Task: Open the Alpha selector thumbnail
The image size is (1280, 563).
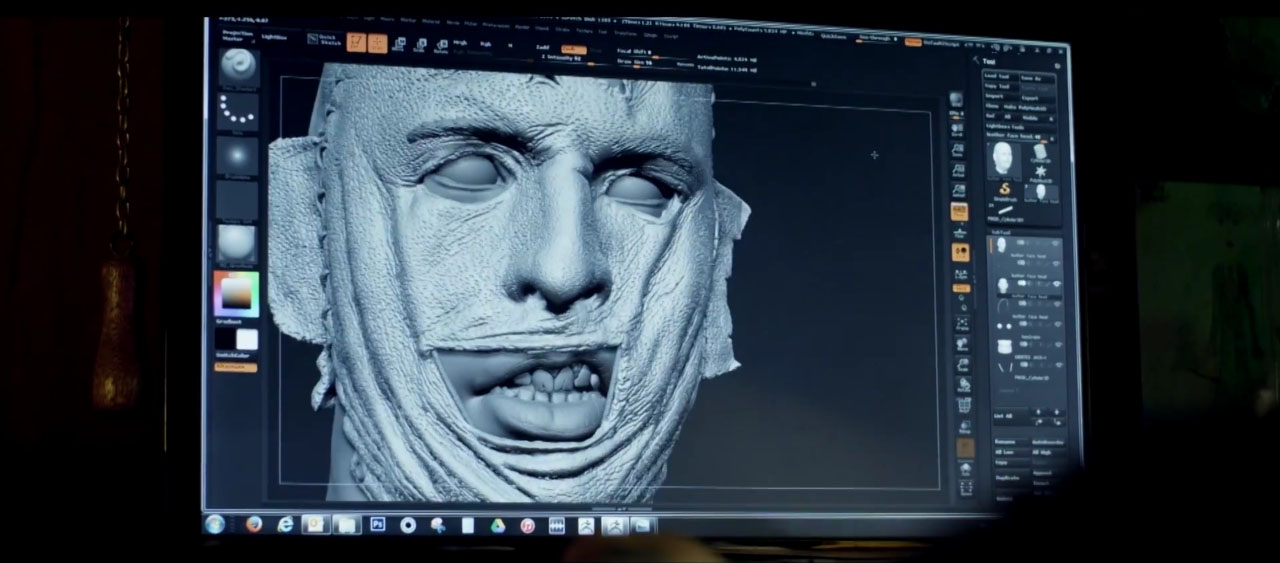Action: pos(237,156)
